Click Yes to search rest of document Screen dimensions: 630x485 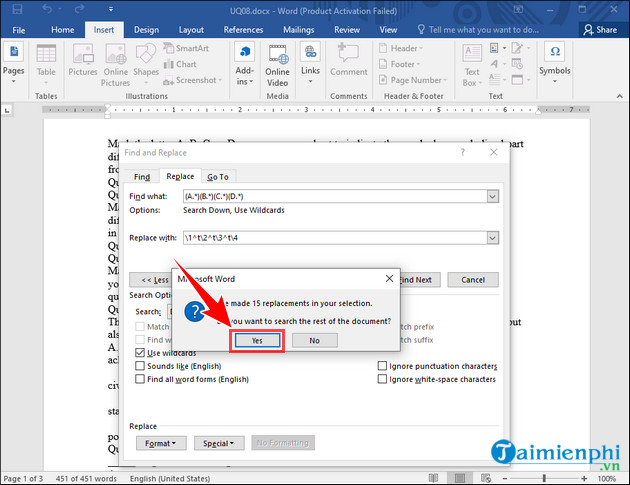[257, 341]
